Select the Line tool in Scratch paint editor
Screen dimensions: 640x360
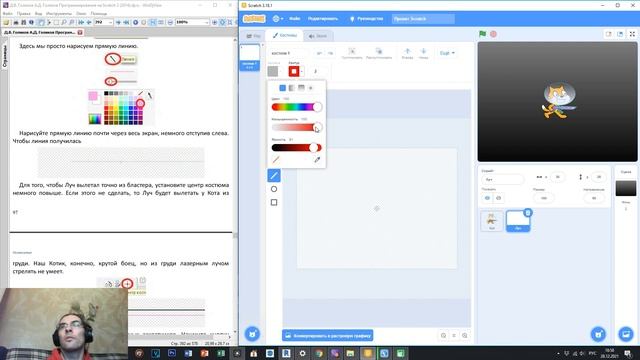click(274, 176)
